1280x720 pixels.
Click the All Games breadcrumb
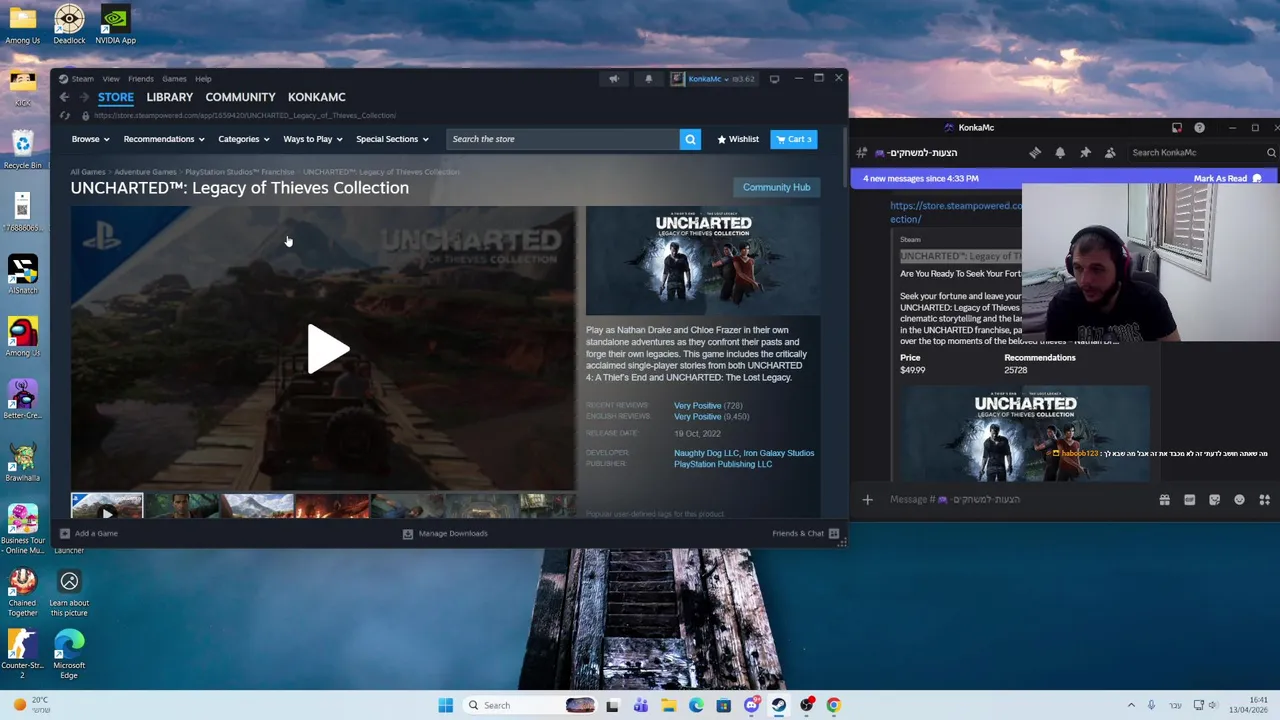pyautogui.click(x=87, y=172)
